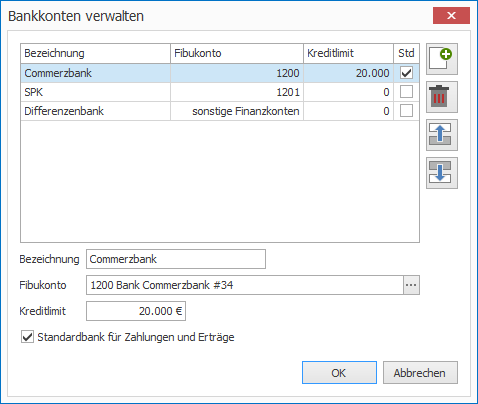Click the Kreditlimit 0 cell of SPK

point(349,92)
